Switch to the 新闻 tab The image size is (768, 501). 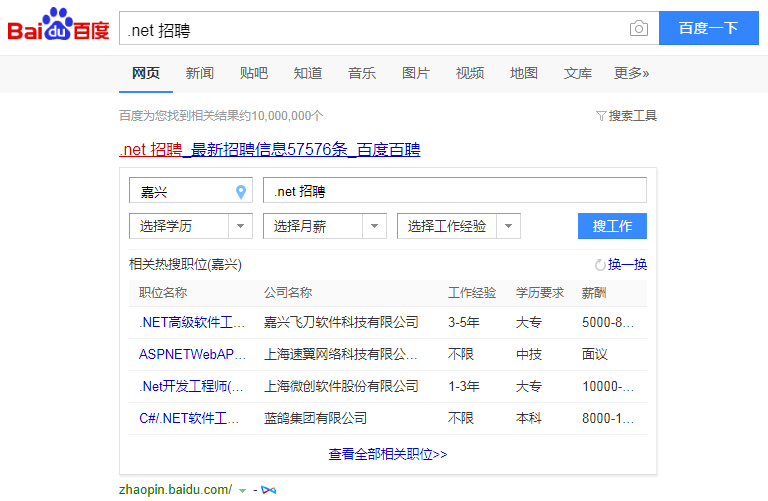200,73
